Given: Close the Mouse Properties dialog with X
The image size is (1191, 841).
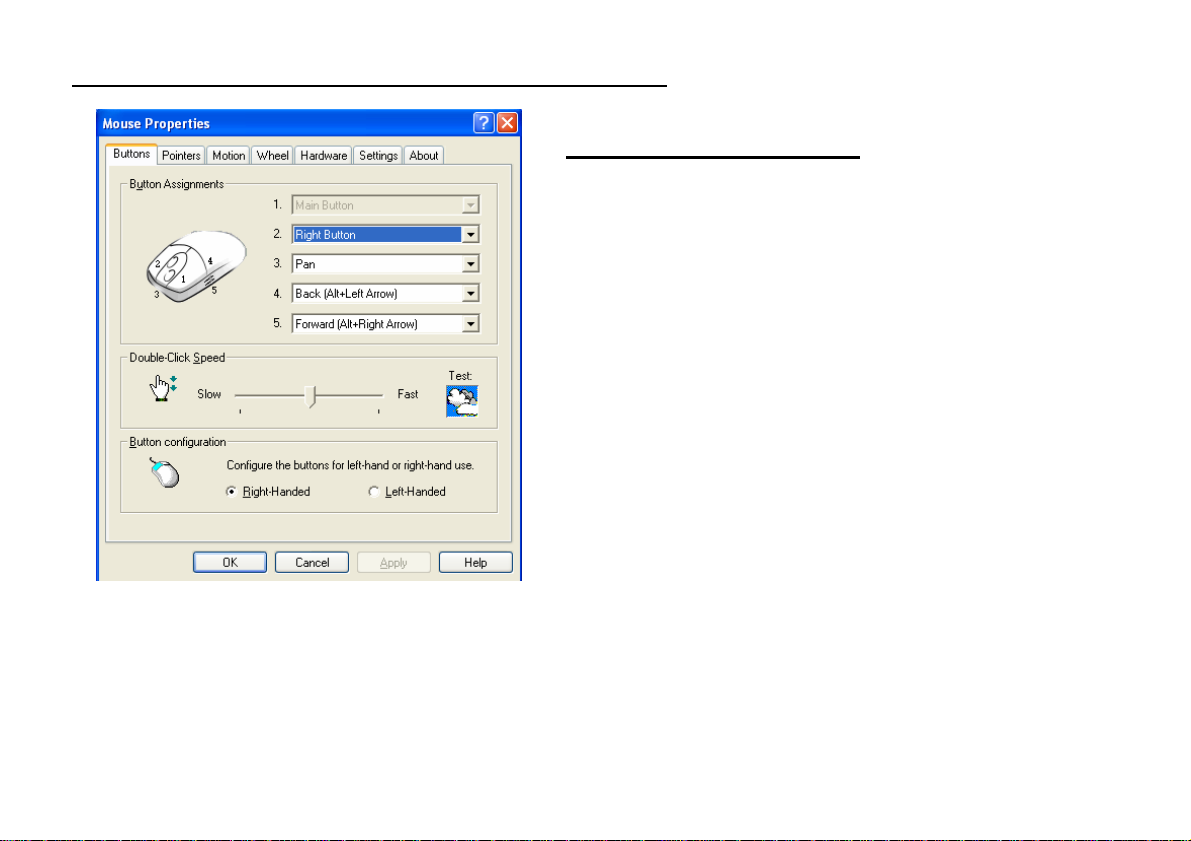Looking at the screenshot, I should (507, 123).
